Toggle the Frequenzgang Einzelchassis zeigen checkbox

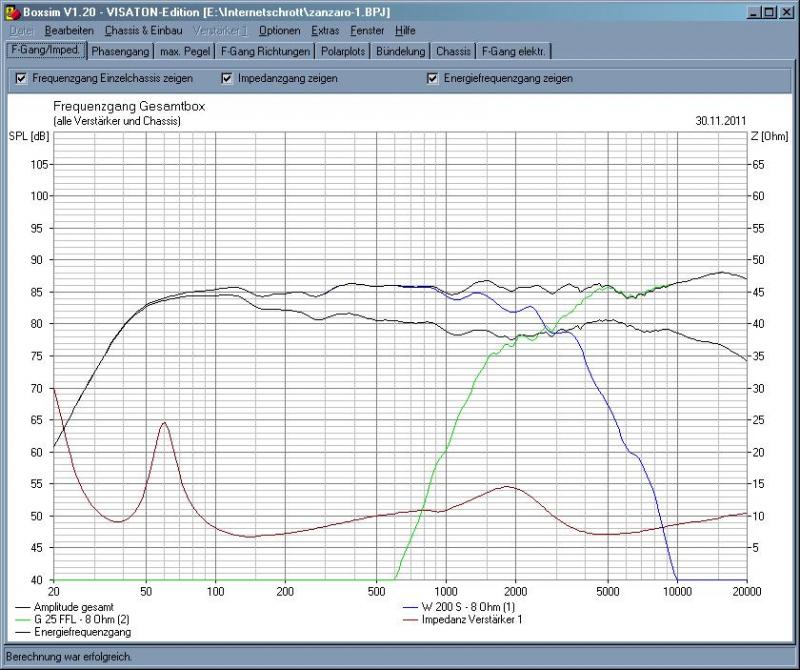[22, 78]
